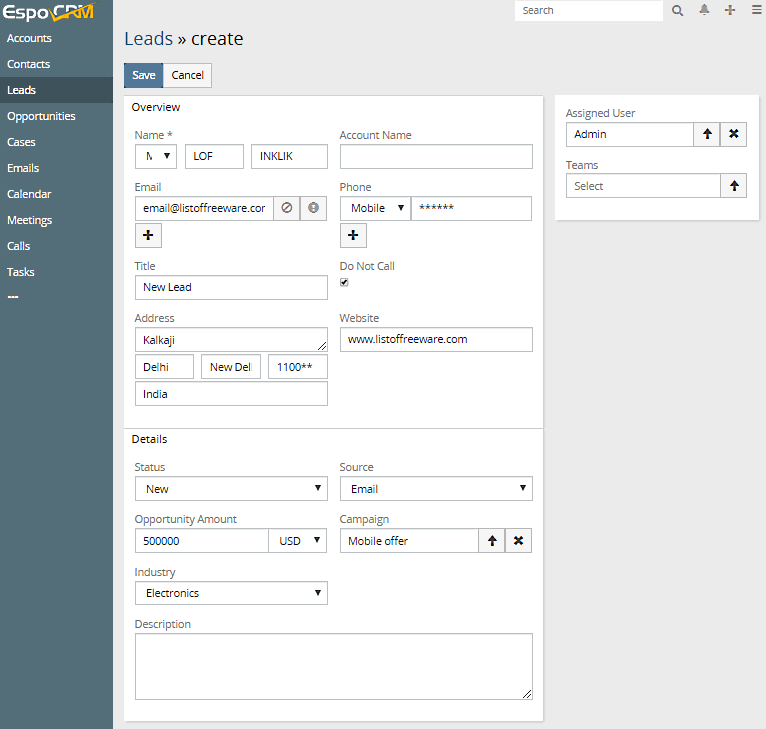Open the phone type Mobile dropdown

coord(375,208)
